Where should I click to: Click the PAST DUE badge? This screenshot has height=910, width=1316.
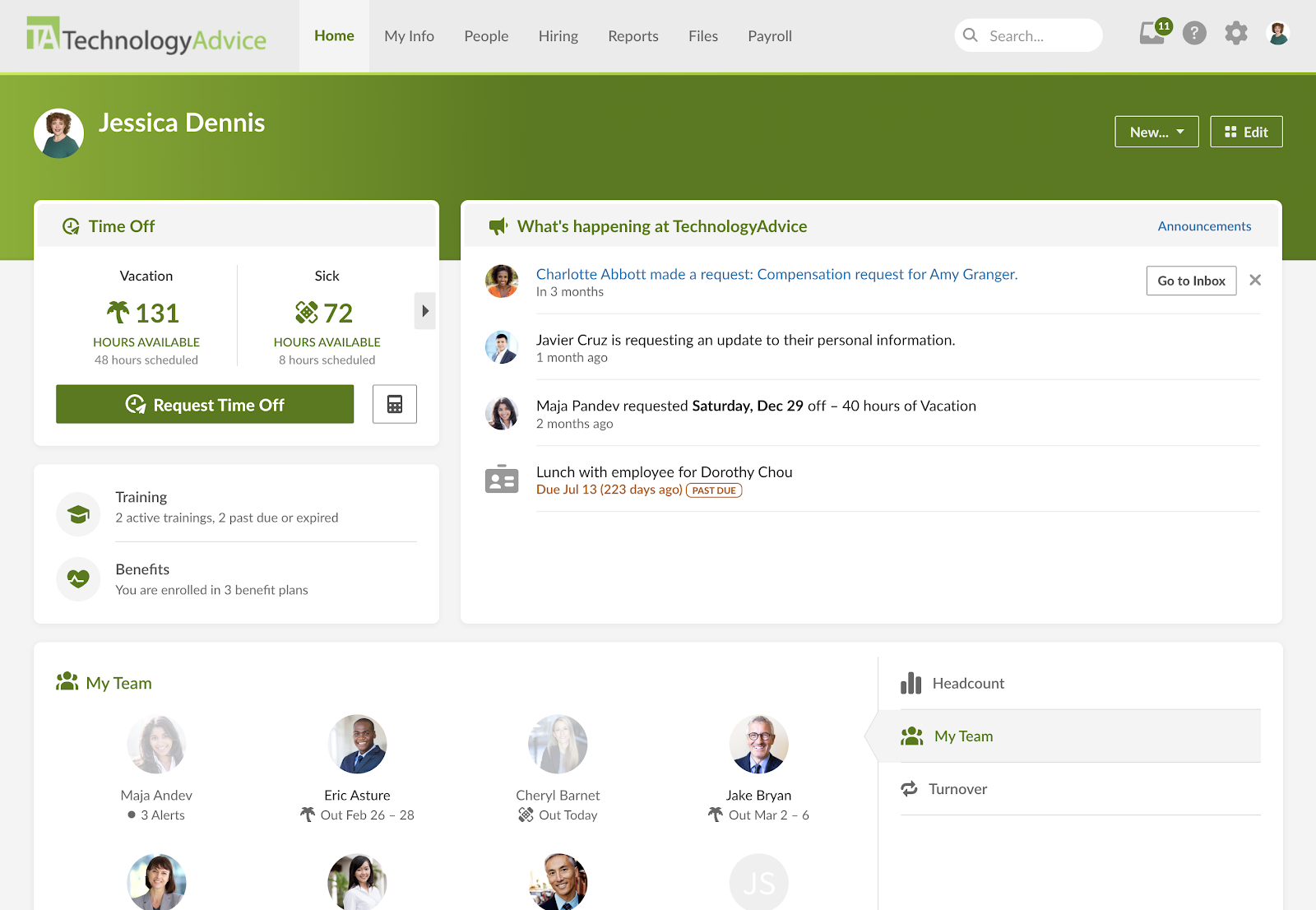[x=714, y=490]
